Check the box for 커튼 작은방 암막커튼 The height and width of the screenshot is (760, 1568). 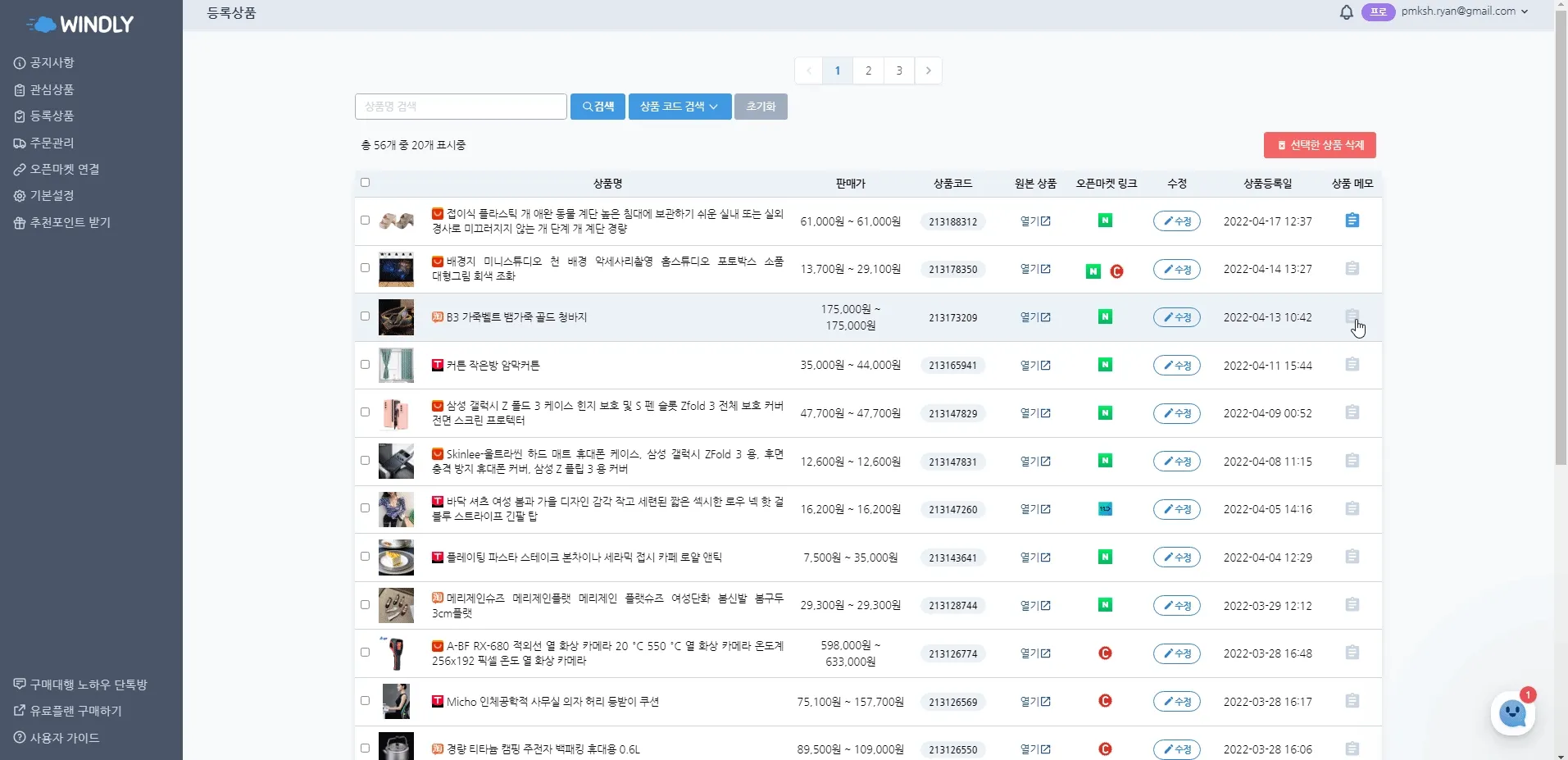point(365,365)
